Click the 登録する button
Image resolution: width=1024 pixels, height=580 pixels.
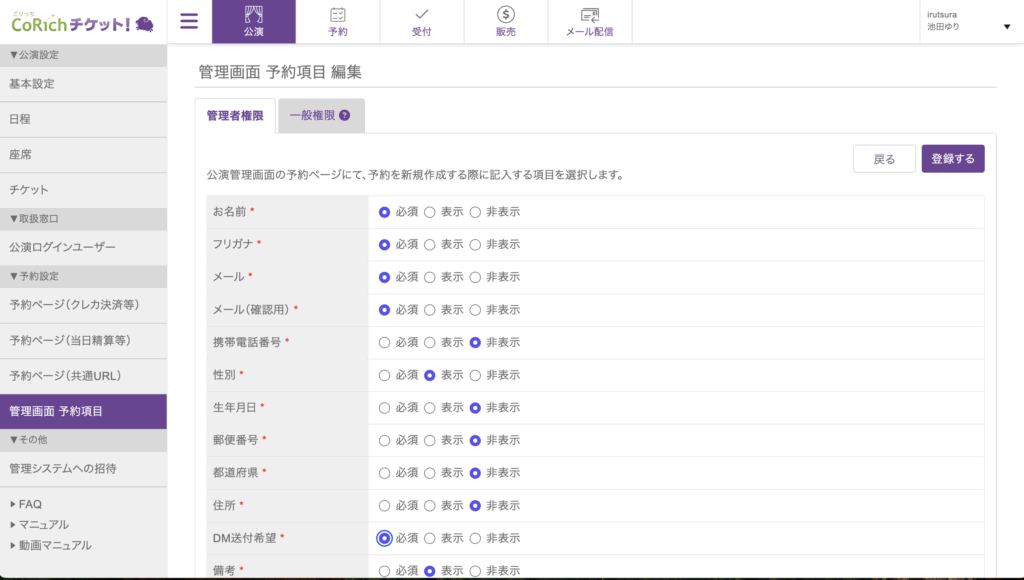point(952,159)
